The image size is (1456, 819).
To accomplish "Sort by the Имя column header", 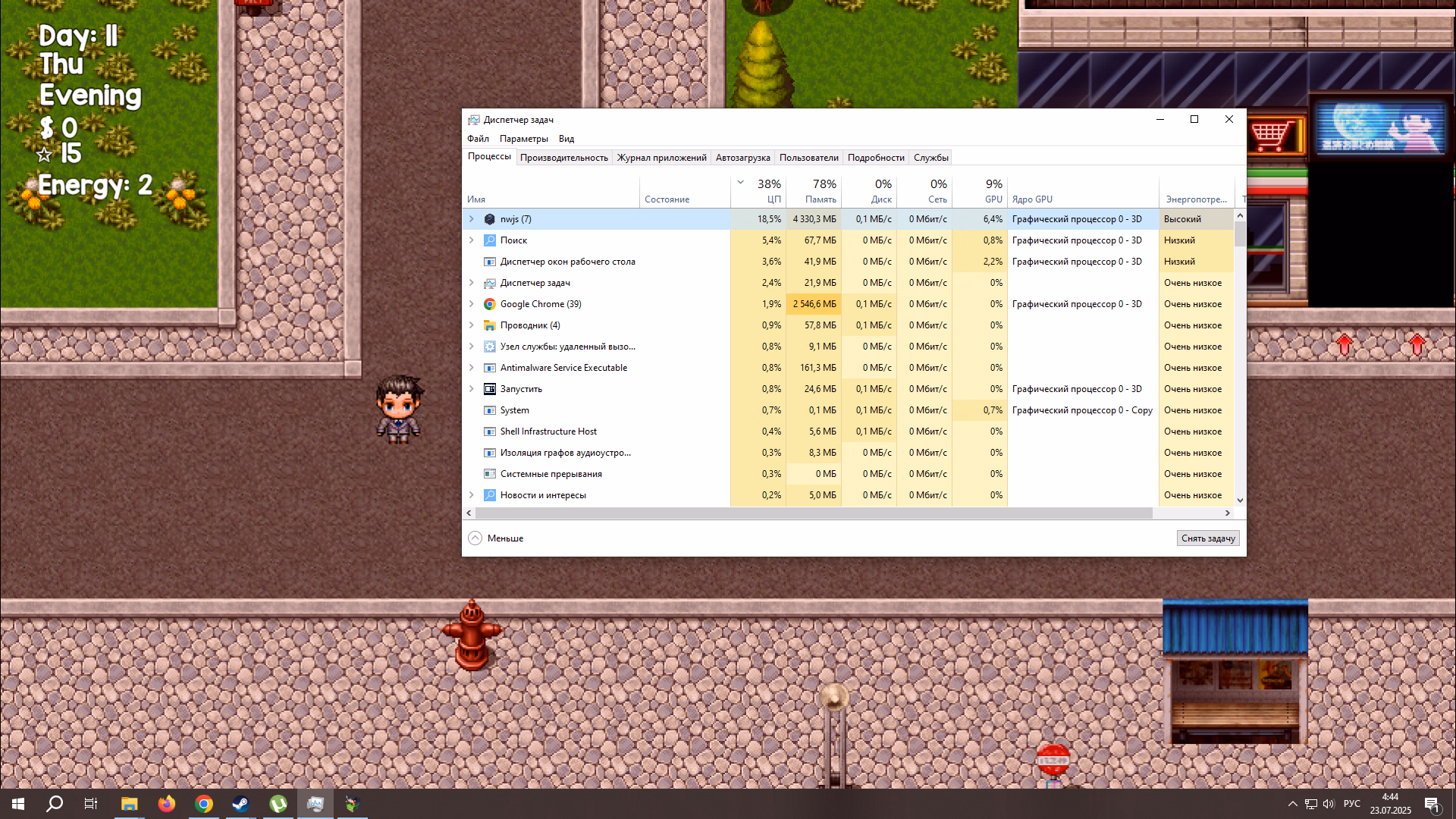I will click(x=551, y=192).
